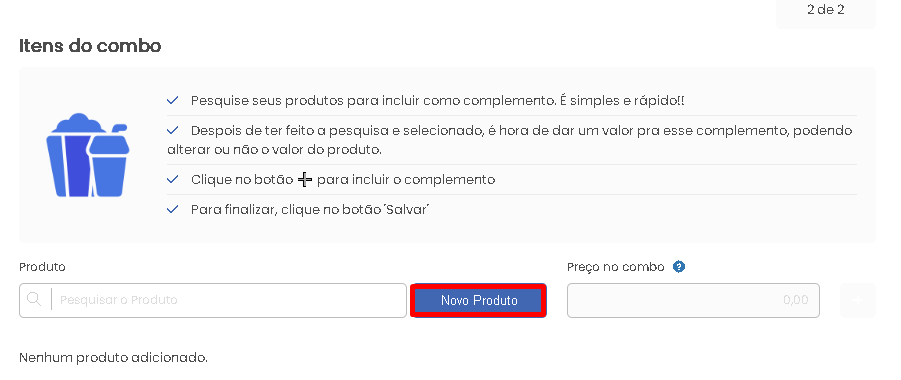Click the checkmark beside Despois de ter feito
901x380 pixels.
pos(172,130)
